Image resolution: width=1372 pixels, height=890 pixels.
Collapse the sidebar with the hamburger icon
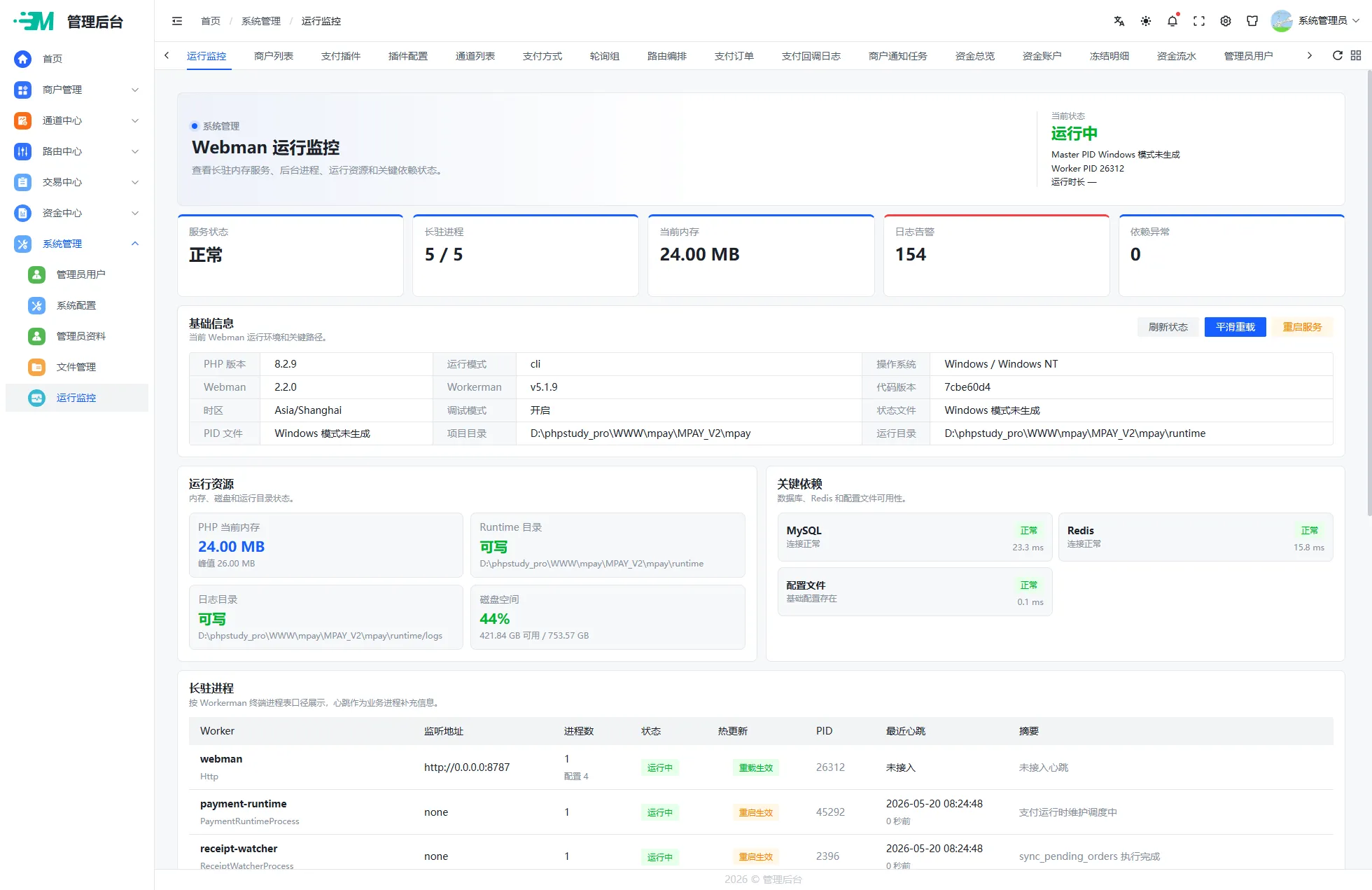tap(177, 21)
